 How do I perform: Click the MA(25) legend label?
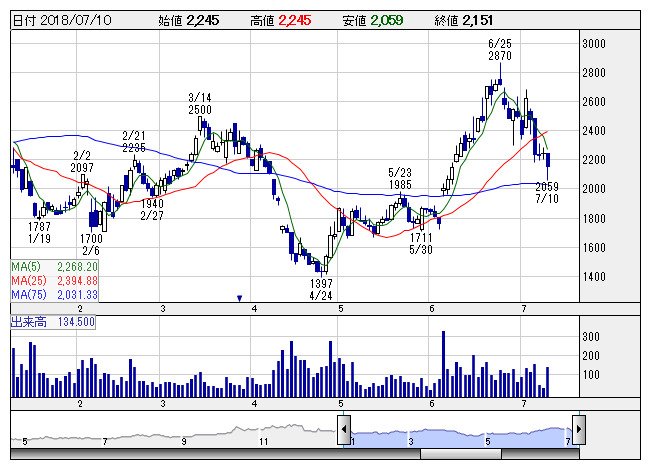(54, 281)
